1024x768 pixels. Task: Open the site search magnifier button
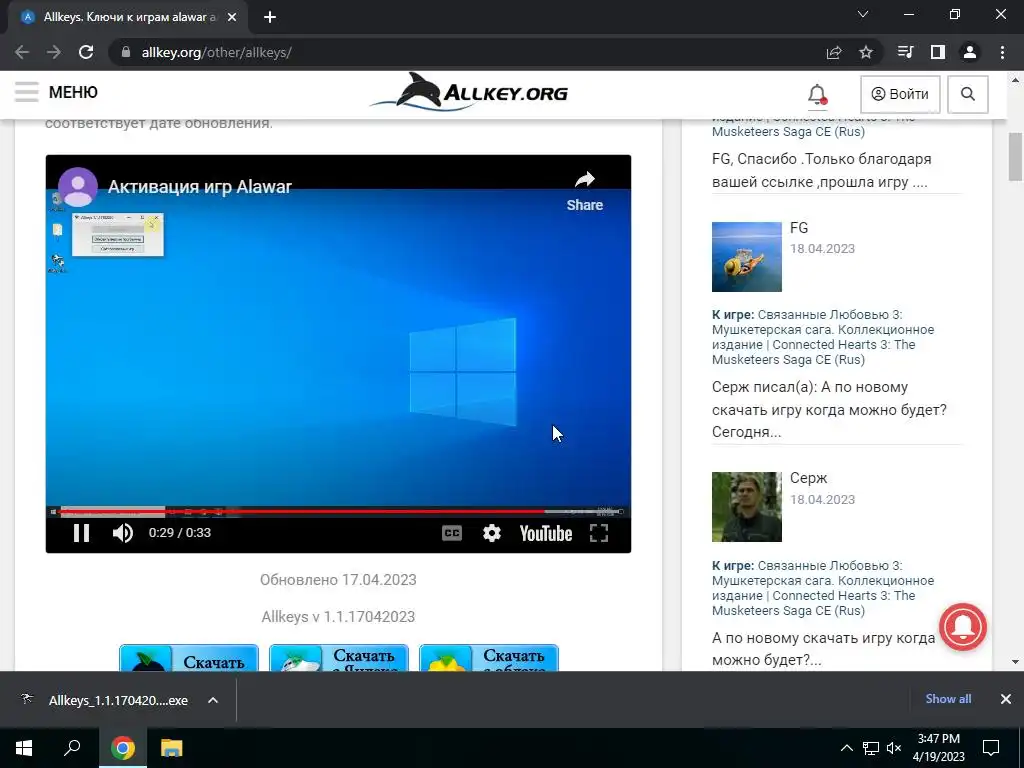click(x=968, y=94)
